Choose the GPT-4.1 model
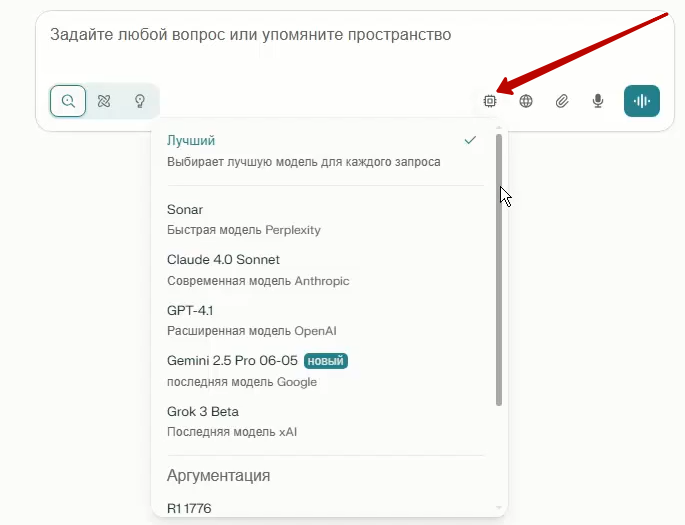The image size is (685, 525). (x=325, y=320)
